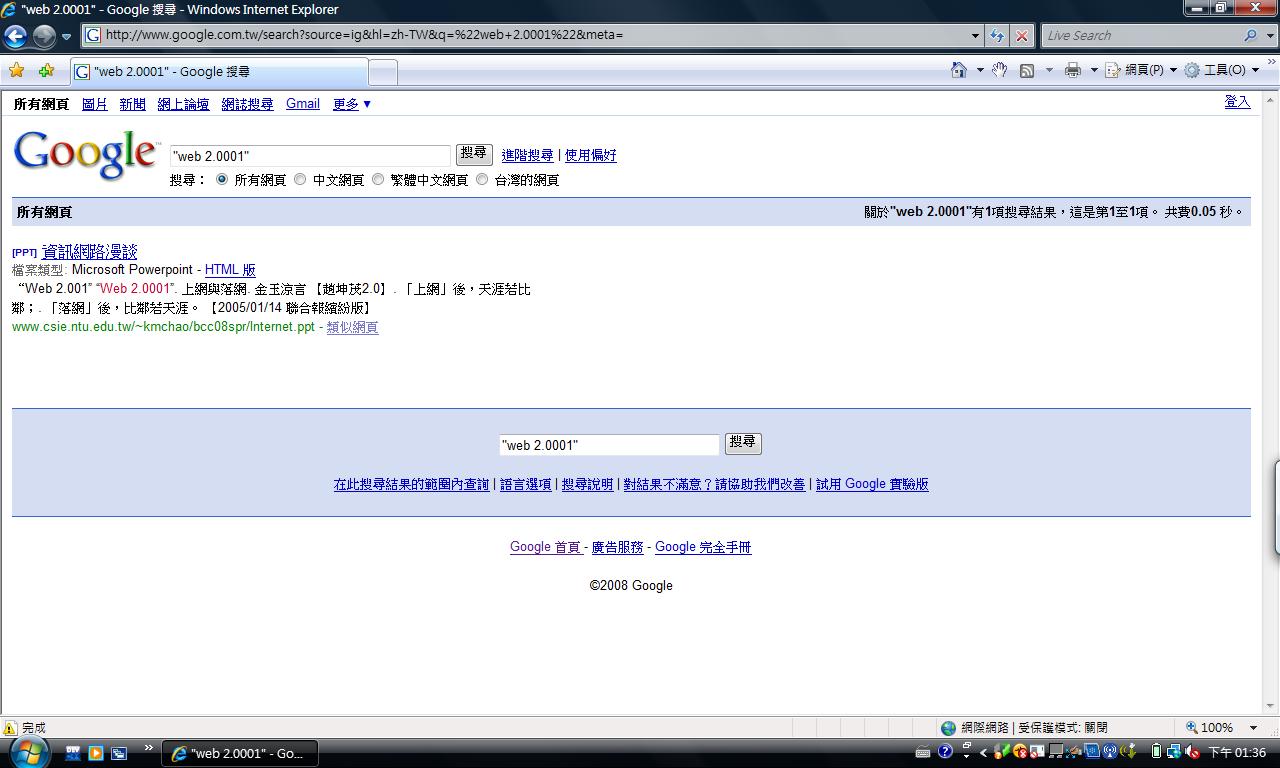This screenshot has width=1280, height=768.
Task: Click the hand-shaped toolbar icon
Action: [999, 70]
